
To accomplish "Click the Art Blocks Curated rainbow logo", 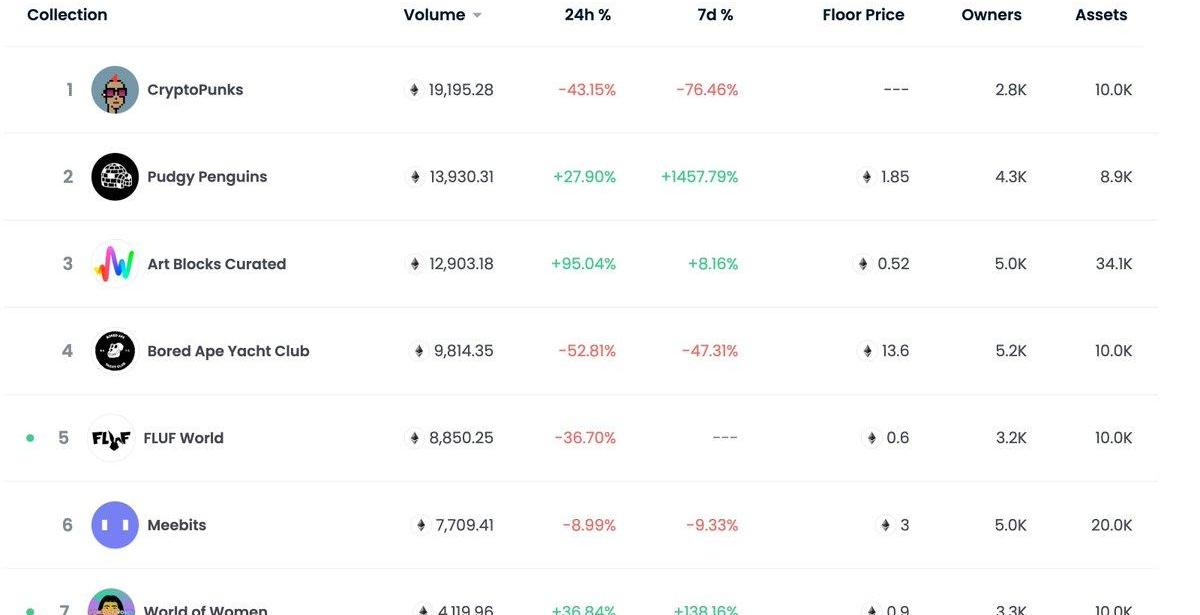I will click(x=115, y=264).
